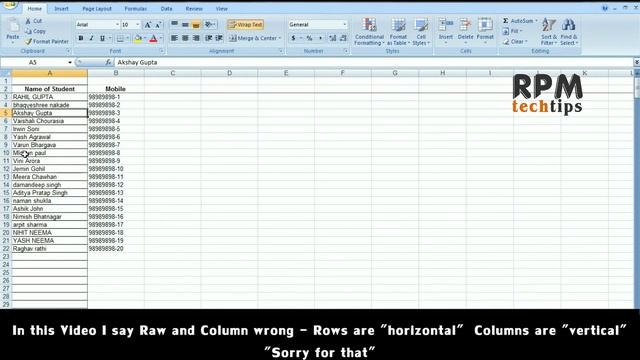Switch to the Formulas tab
Image resolution: width=640 pixels, height=360 pixels.
click(136, 9)
